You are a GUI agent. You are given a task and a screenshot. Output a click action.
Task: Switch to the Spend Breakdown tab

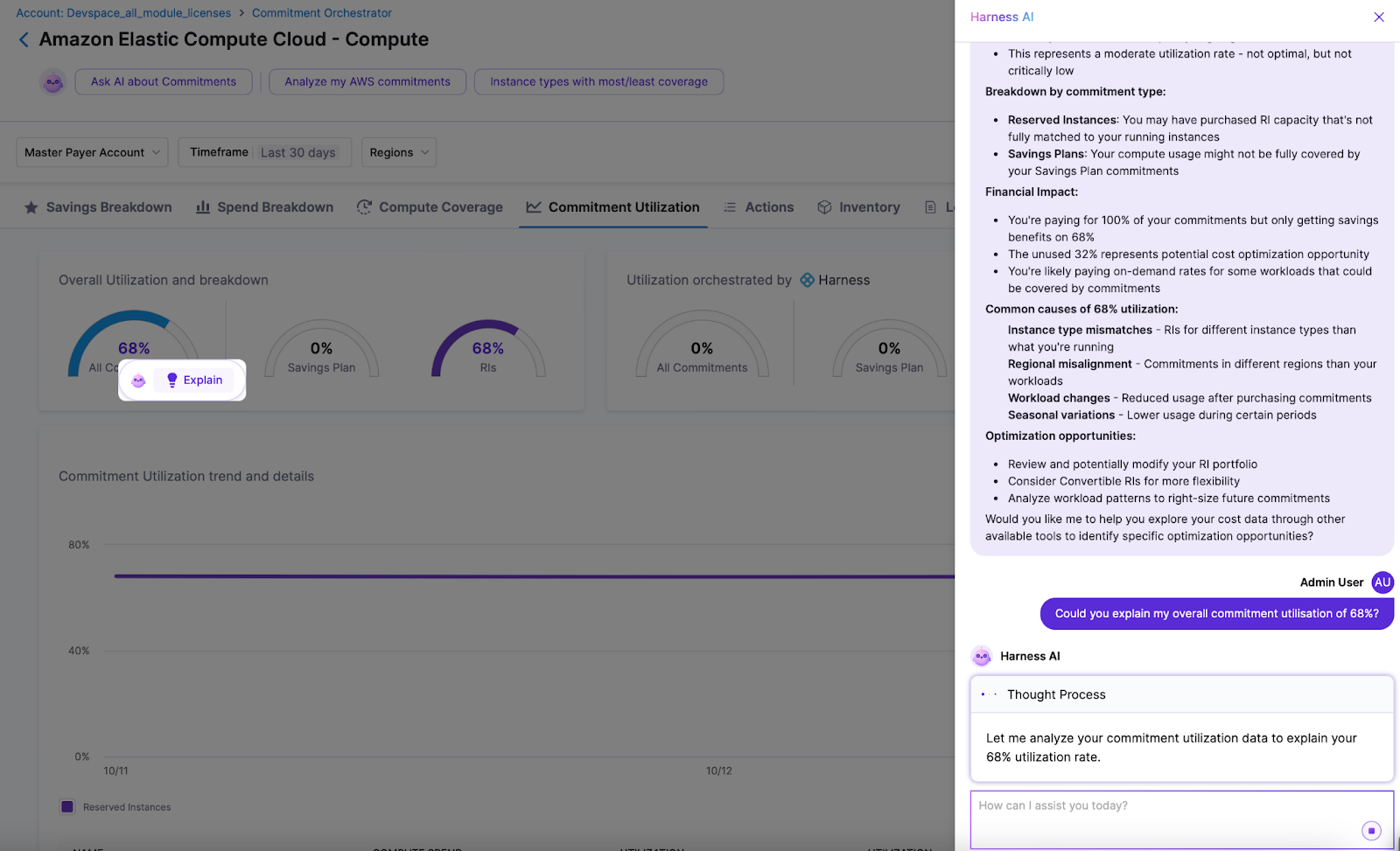[264, 207]
